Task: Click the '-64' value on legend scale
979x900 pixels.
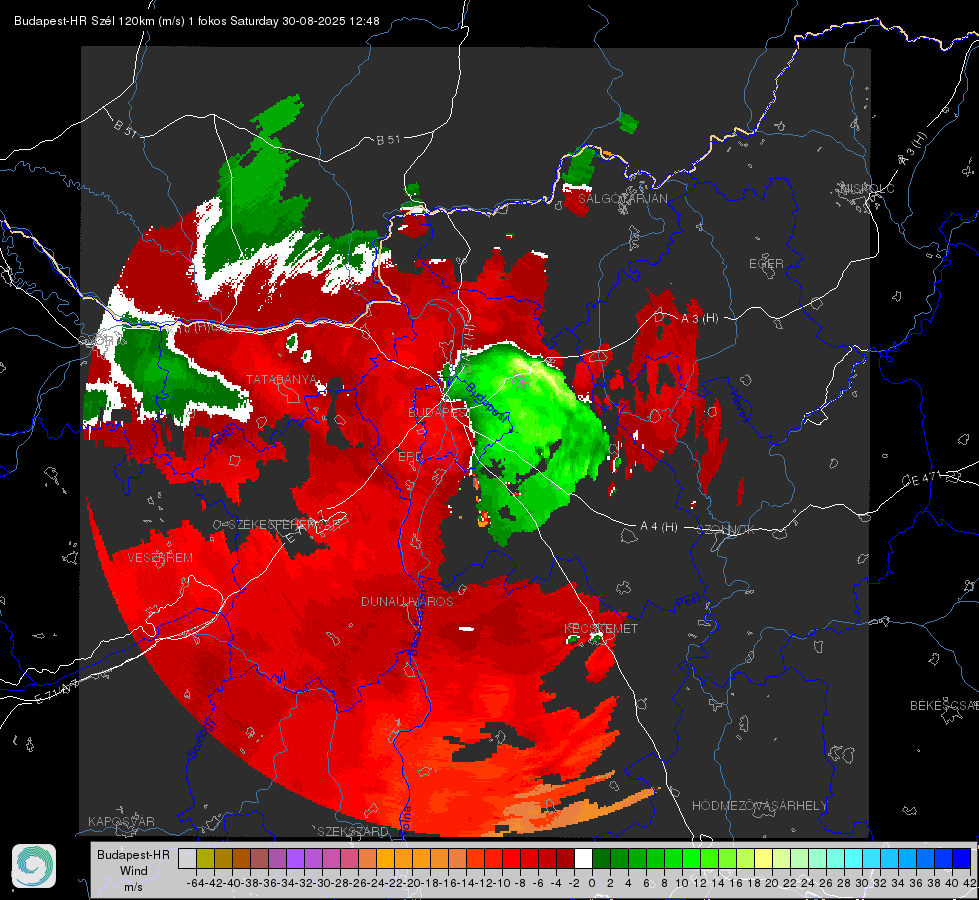Action: point(196,883)
